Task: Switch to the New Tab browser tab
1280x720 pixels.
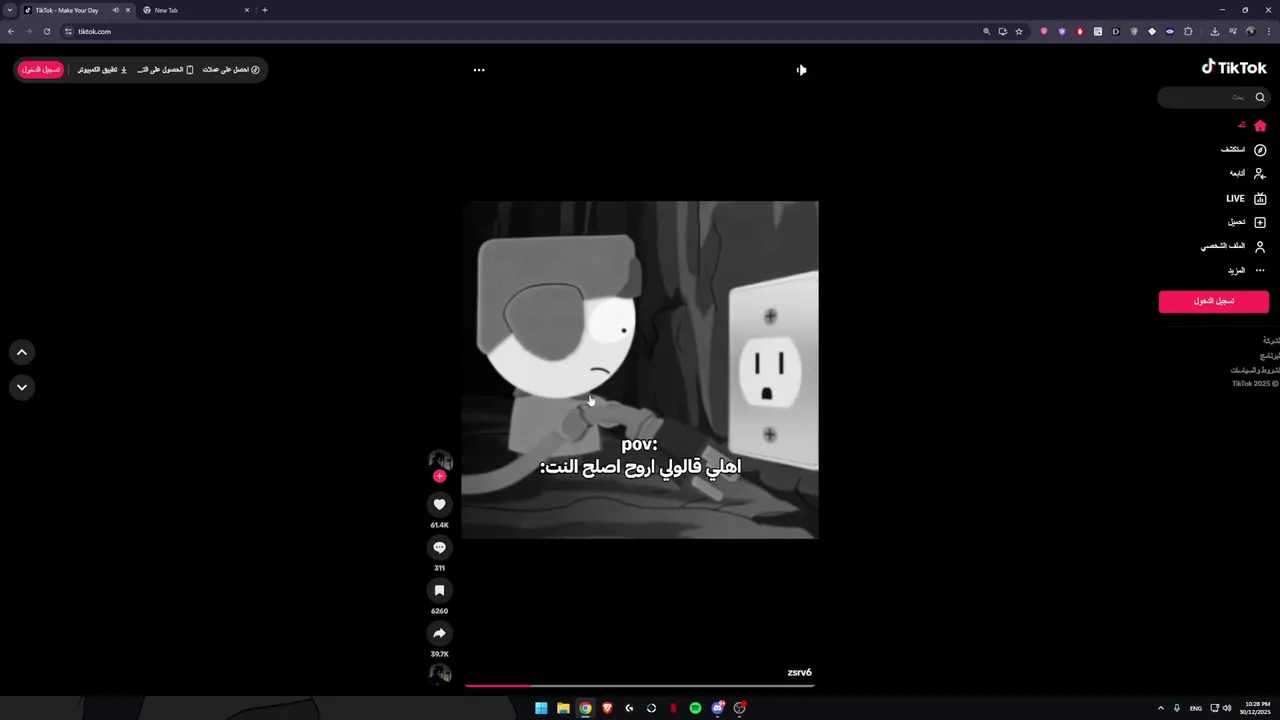Action: 195,10
